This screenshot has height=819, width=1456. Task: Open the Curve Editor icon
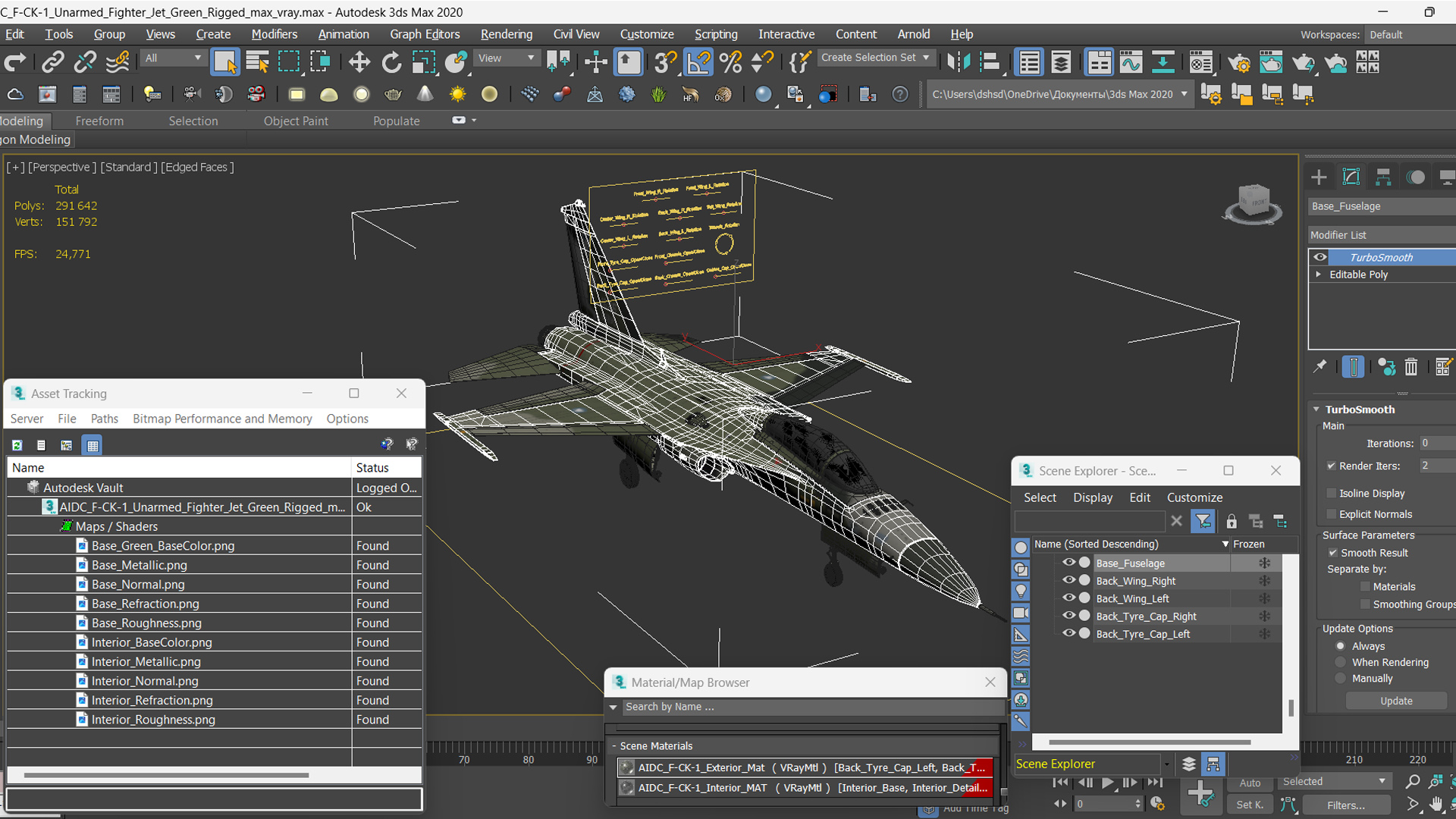coord(1131,62)
